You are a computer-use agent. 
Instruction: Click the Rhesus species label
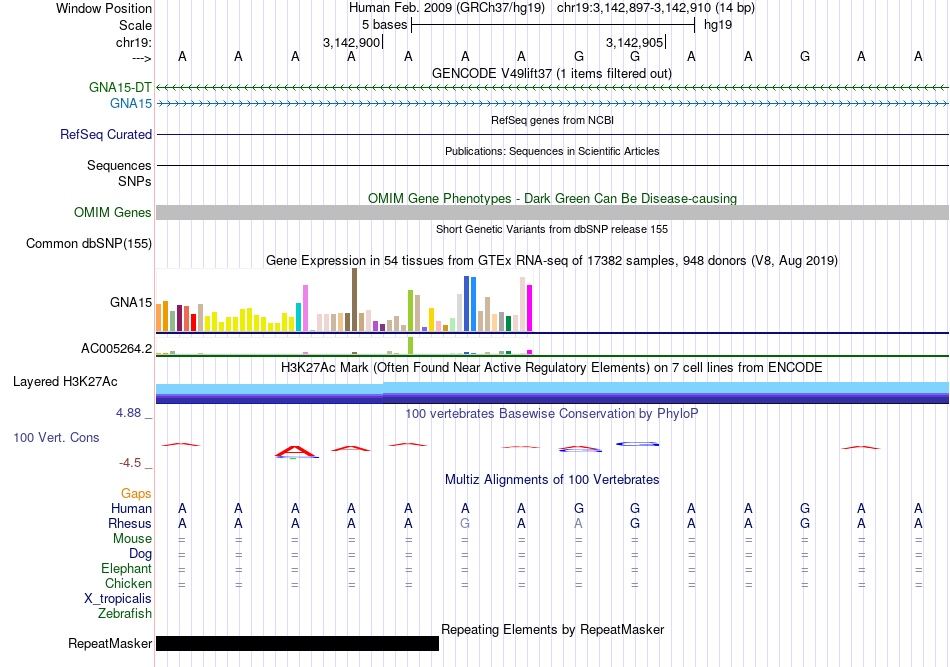(x=130, y=523)
